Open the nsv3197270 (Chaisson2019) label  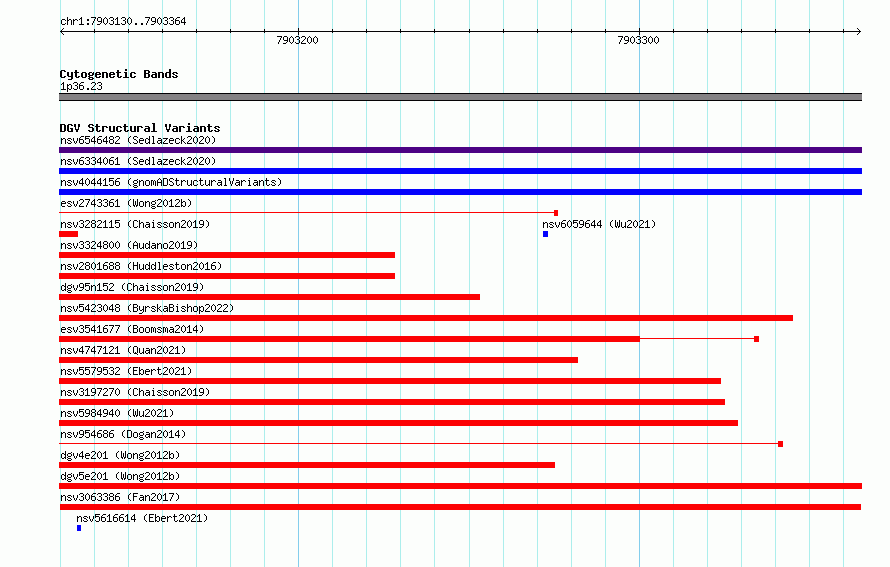pos(135,392)
